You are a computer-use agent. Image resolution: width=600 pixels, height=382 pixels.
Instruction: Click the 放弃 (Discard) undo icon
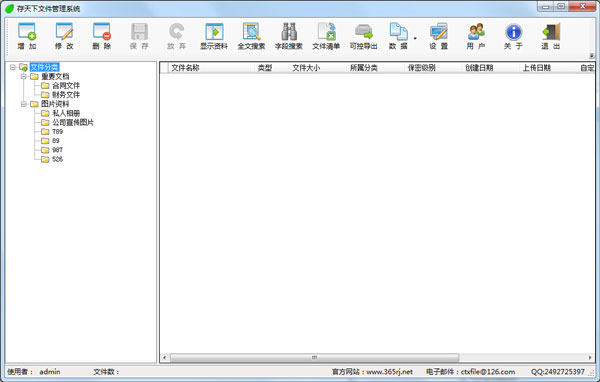[176, 32]
